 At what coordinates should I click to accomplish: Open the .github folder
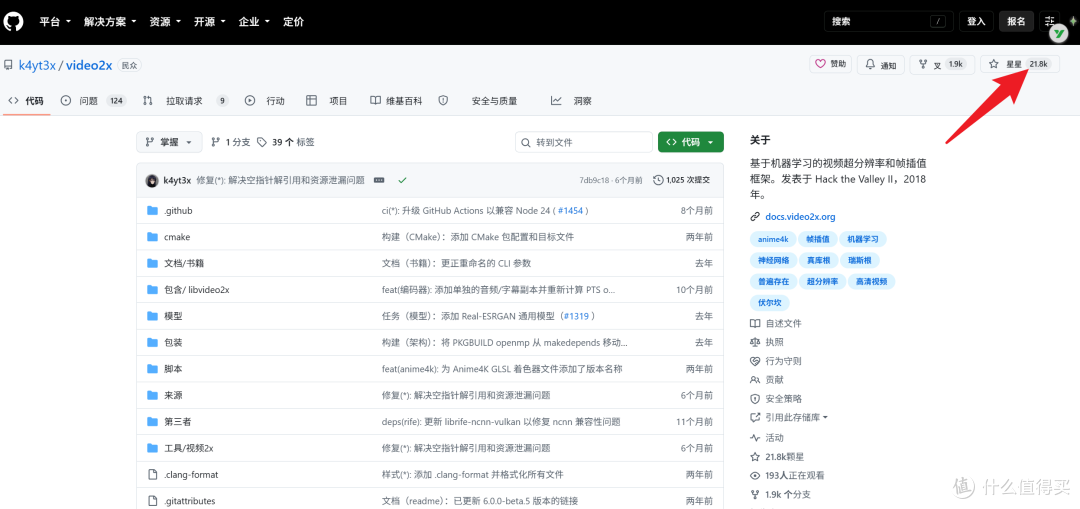click(178, 211)
